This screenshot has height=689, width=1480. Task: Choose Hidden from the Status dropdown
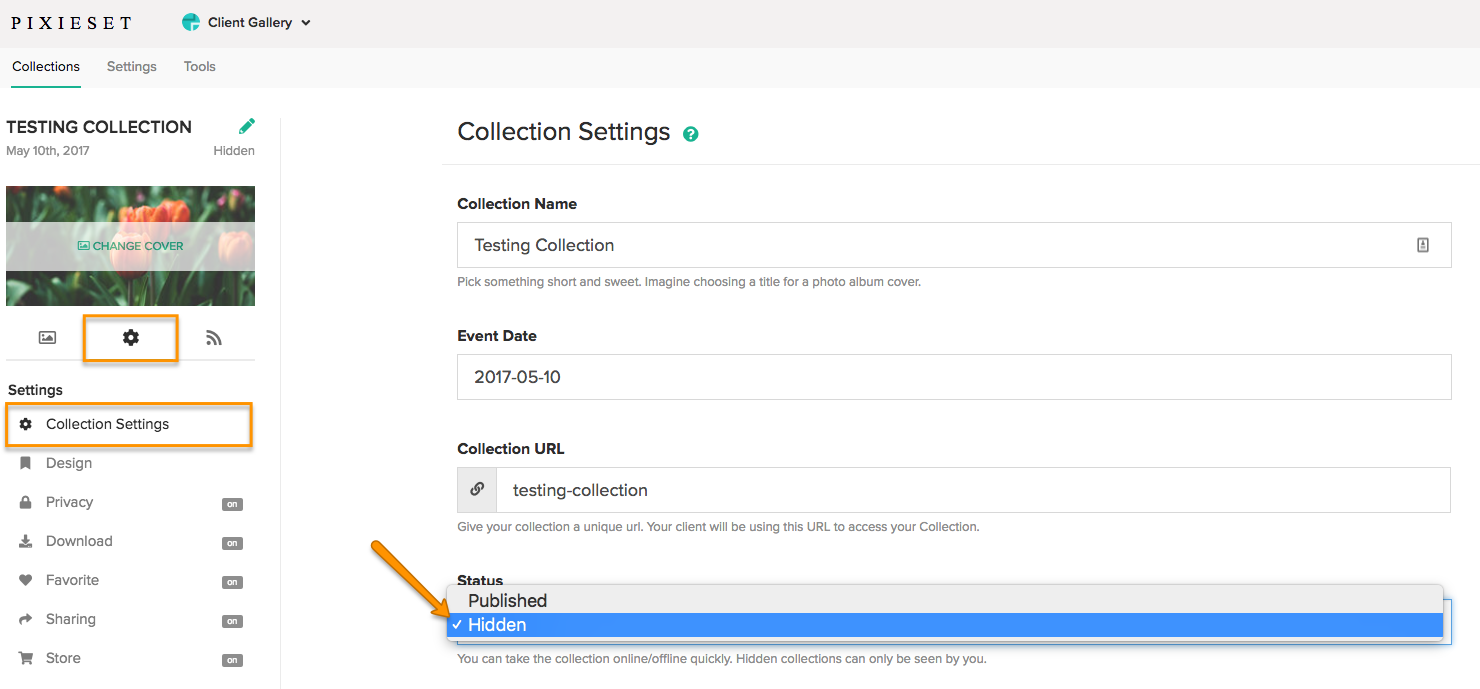click(x=945, y=625)
